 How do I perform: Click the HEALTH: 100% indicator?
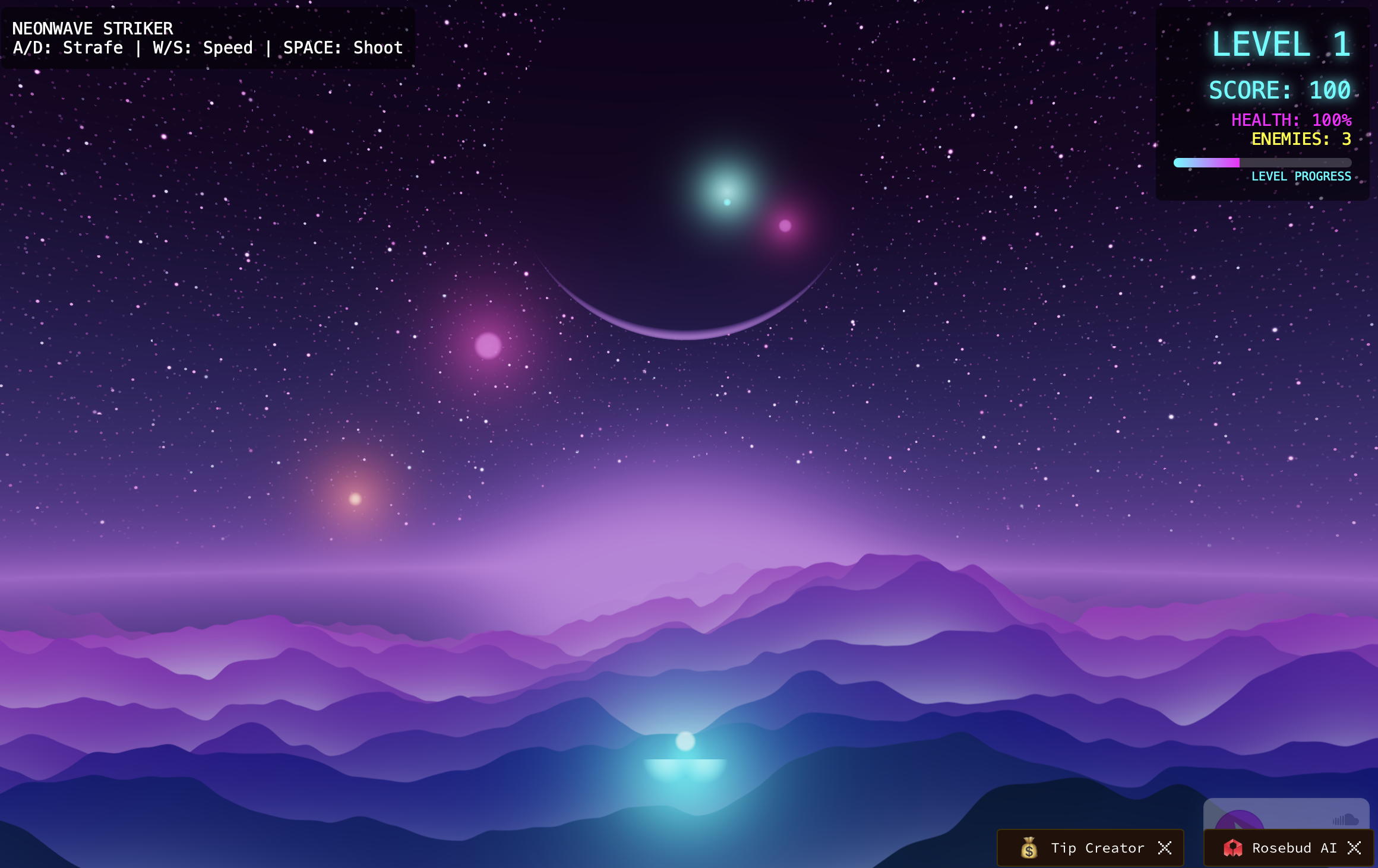tap(1291, 120)
